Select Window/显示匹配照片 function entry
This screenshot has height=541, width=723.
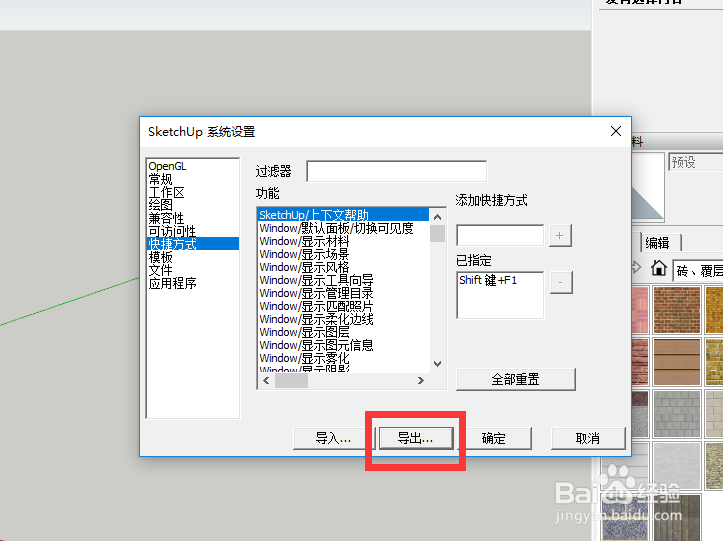point(344,306)
